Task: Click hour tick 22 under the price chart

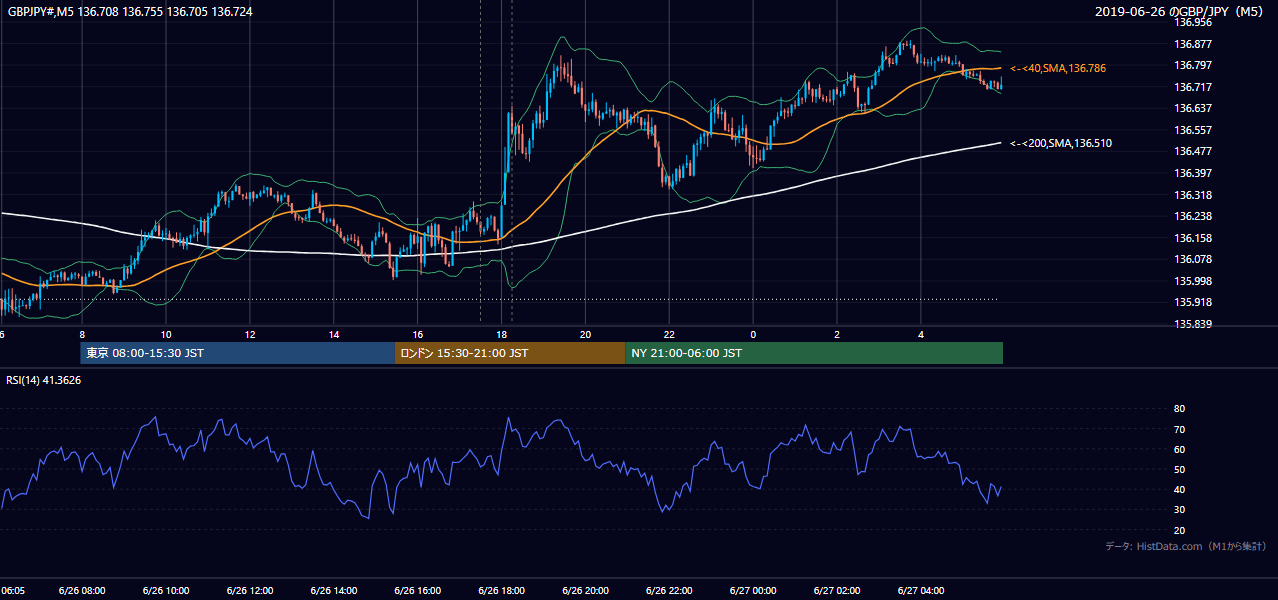Action: tap(670, 334)
